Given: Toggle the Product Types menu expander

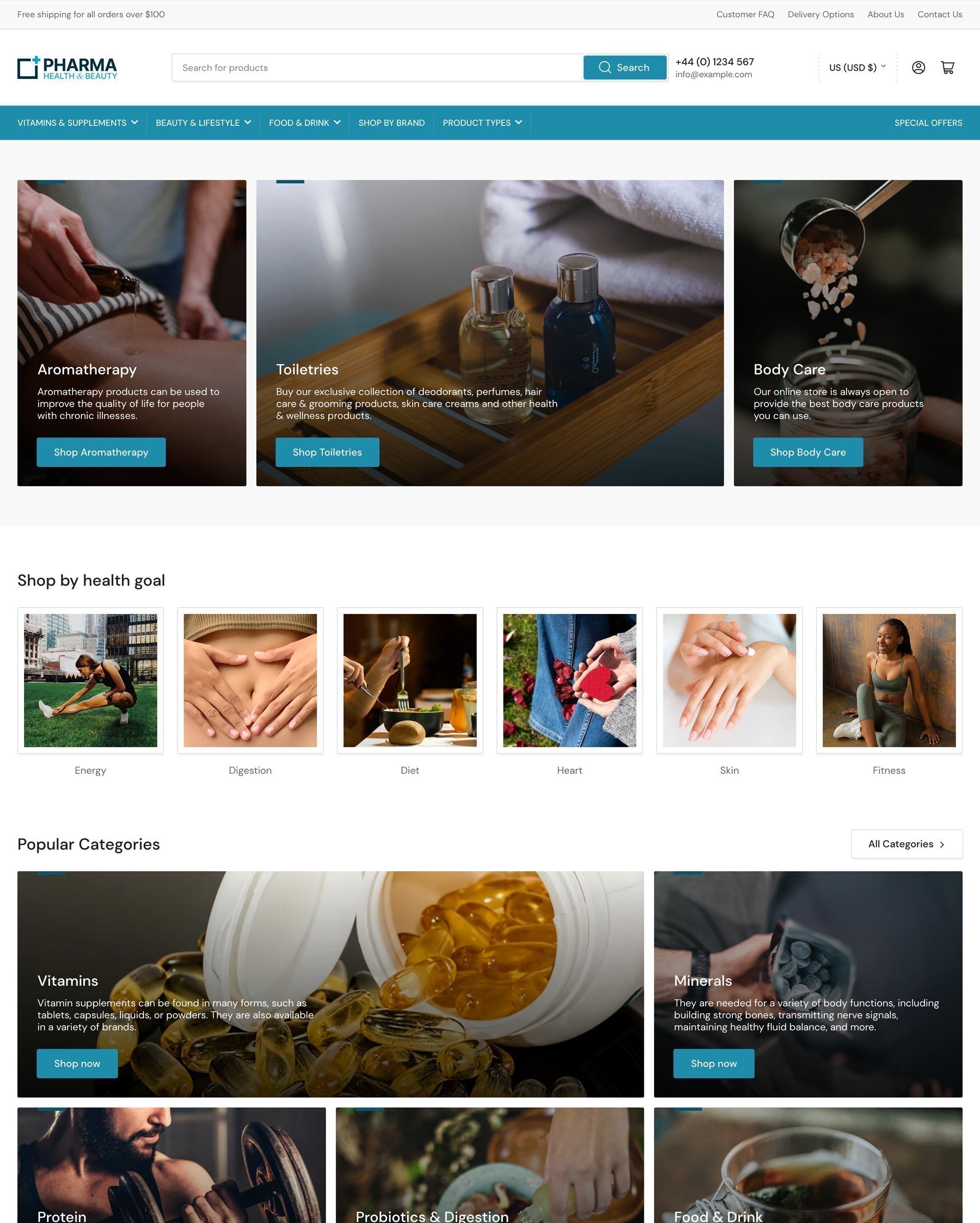Looking at the screenshot, I should tap(520, 123).
